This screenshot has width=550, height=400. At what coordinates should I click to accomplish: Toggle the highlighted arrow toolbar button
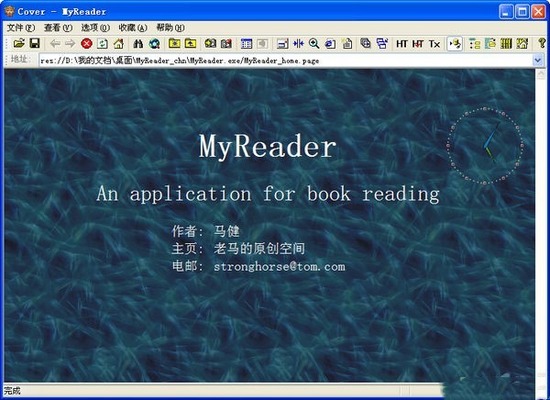click(455, 44)
